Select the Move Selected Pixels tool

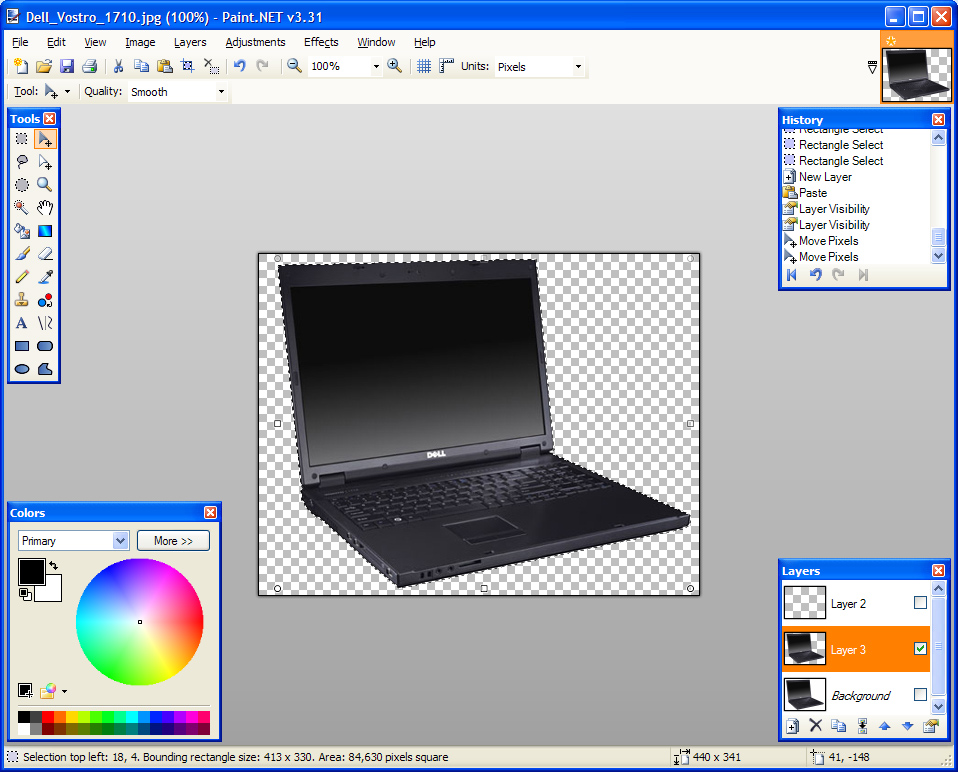(x=45, y=139)
